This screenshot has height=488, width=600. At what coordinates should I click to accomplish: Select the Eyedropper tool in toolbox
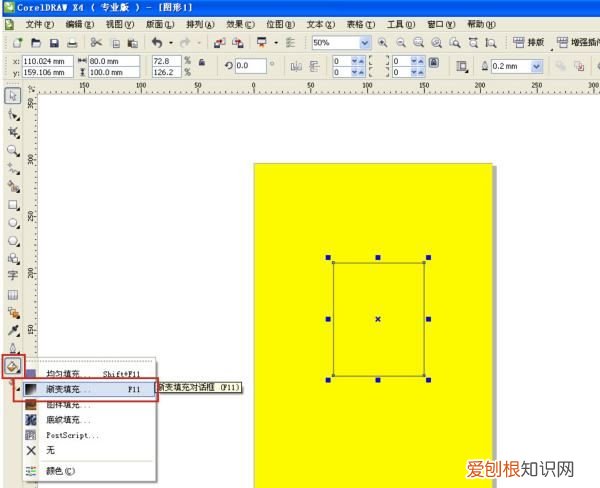point(13,329)
